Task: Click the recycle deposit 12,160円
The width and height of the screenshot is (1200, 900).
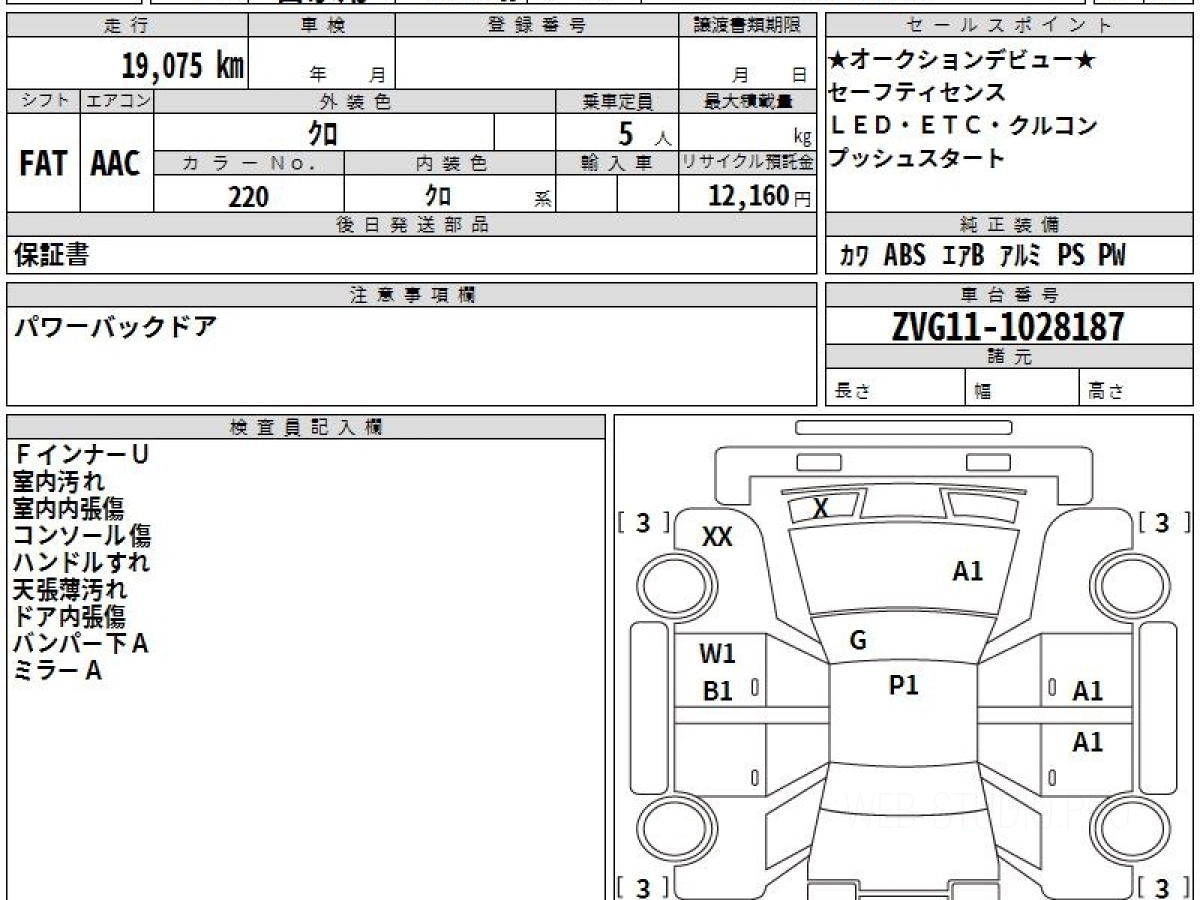Action: click(760, 196)
